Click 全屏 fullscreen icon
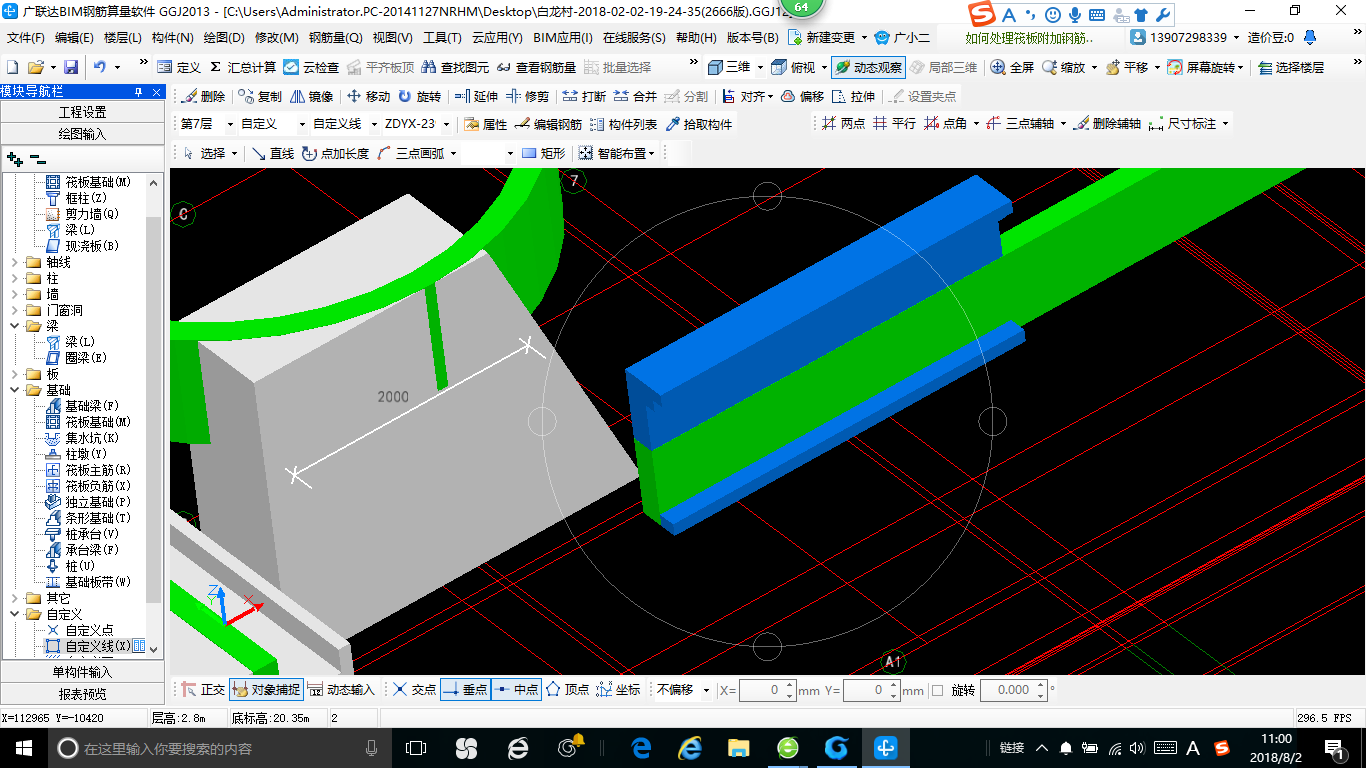Screen dimensions: 1366x768 click(x=1012, y=67)
